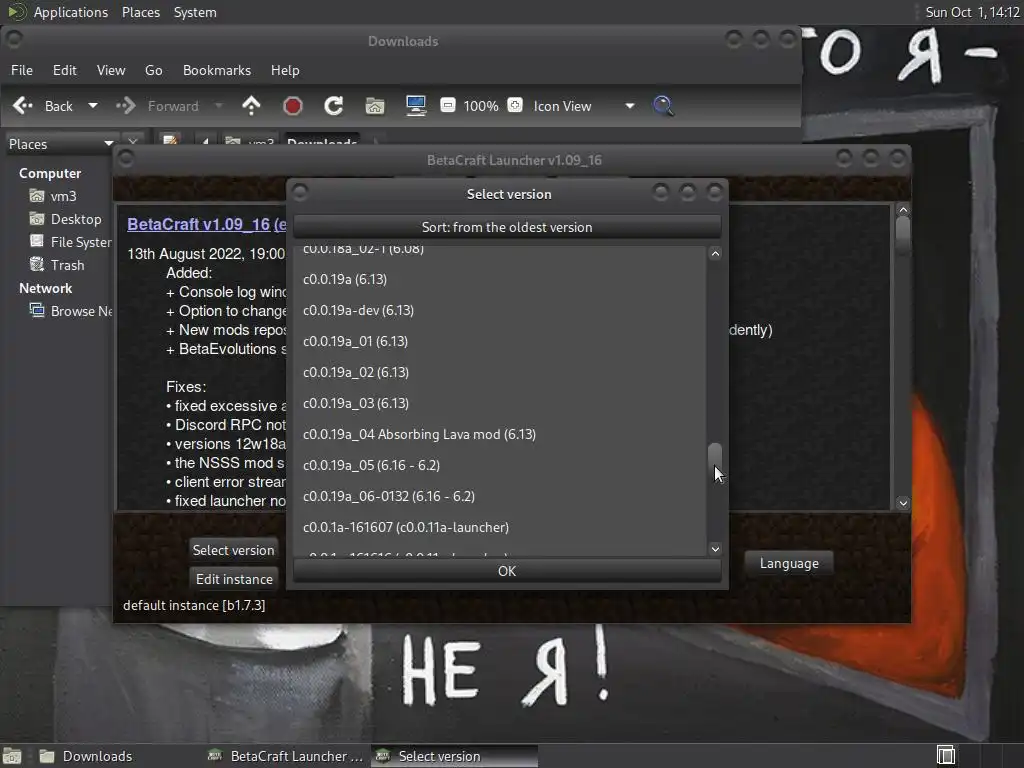Click OK in Select version dialog

point(507,571)
